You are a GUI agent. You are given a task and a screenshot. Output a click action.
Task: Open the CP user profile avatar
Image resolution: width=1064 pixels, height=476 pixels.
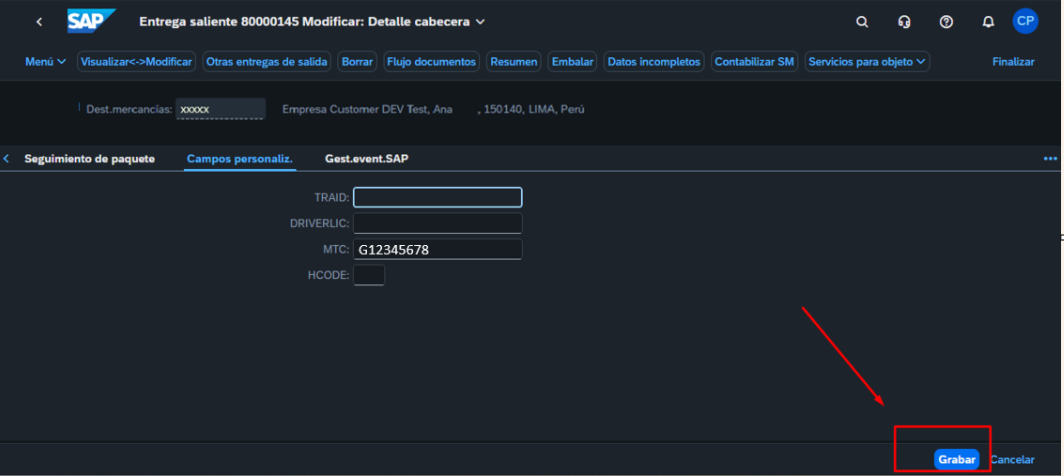1025,21
